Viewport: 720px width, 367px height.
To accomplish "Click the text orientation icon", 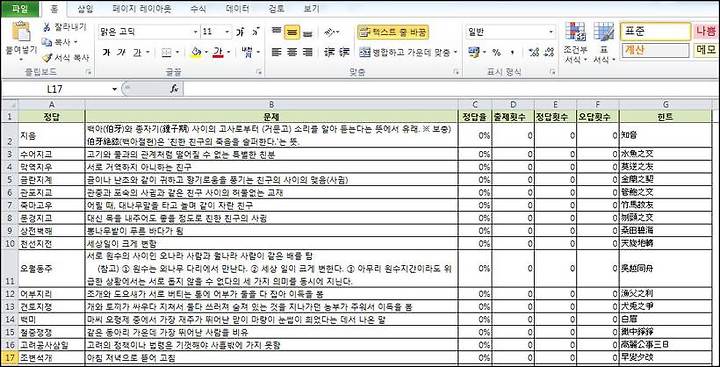I will click(x=330, y=32).
